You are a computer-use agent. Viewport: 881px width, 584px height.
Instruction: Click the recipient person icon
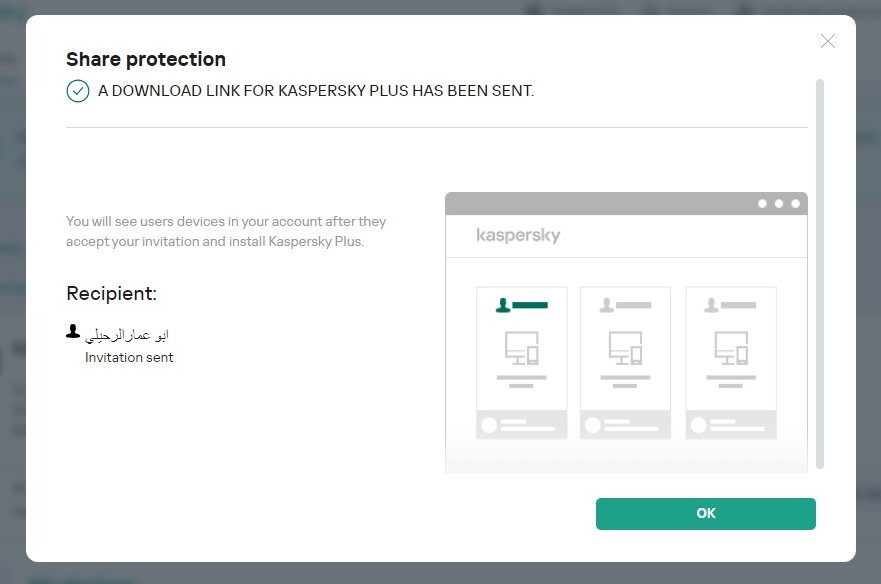point(73,331)
